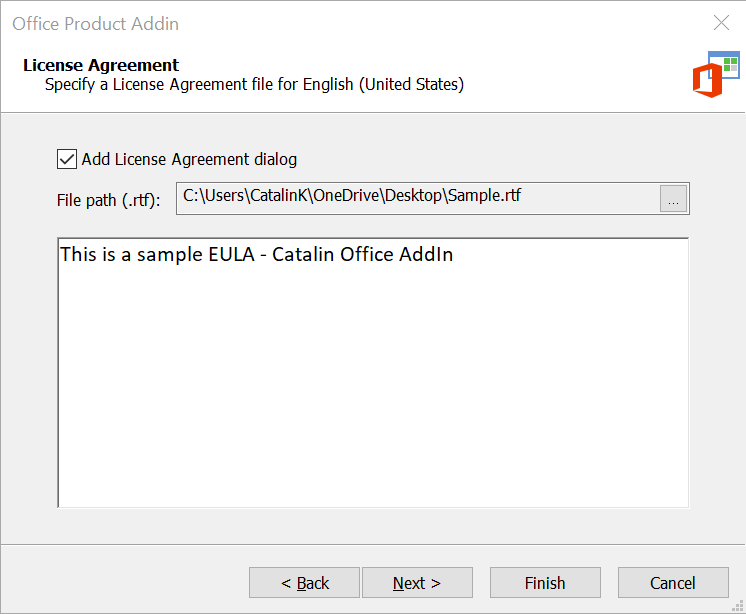Click the 'License Agreement' heading
Image resolution: width=746 pixels, height=614 pixels.
coord(101,65)
